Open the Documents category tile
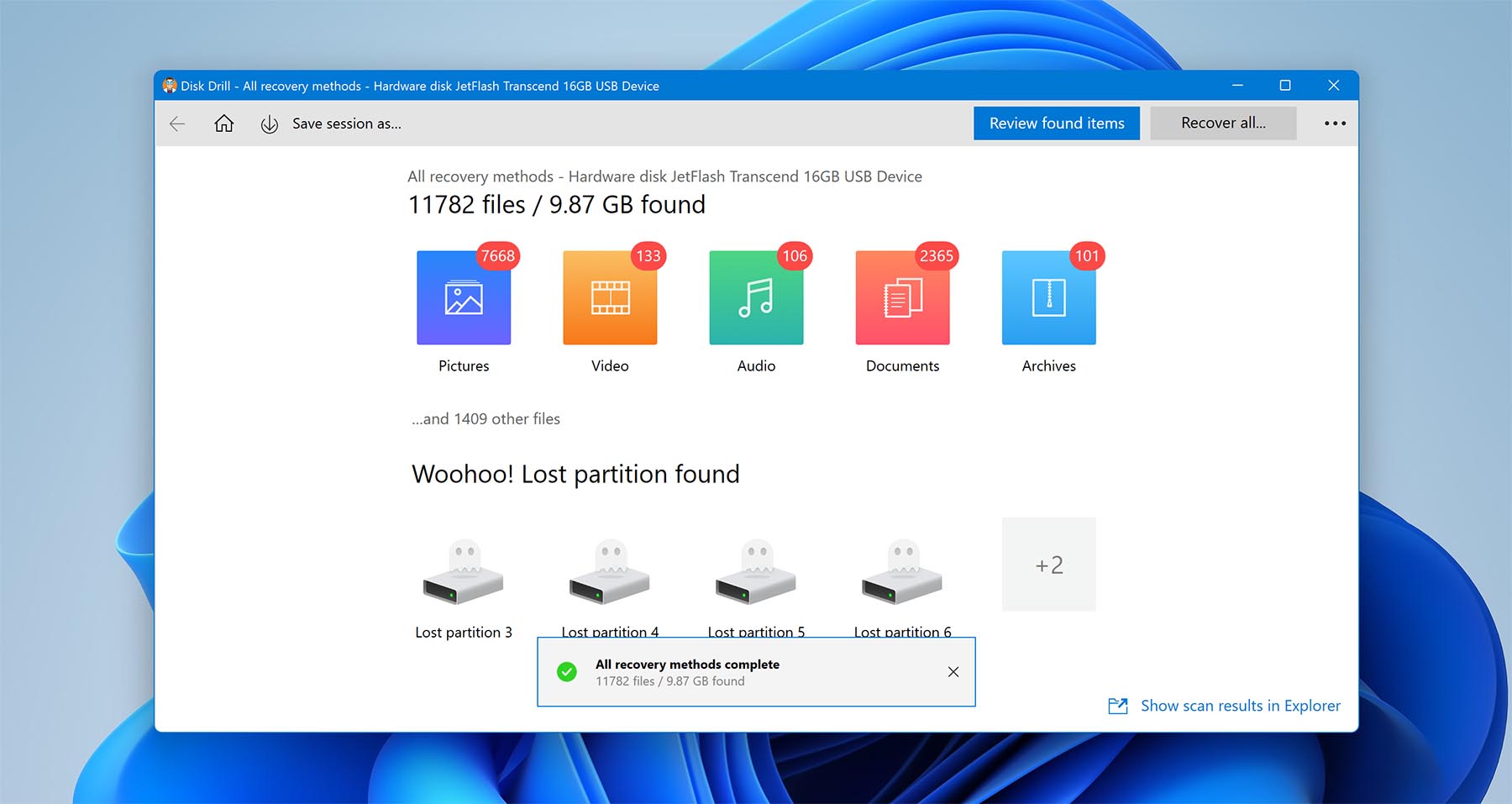 [x=902, y=297]
